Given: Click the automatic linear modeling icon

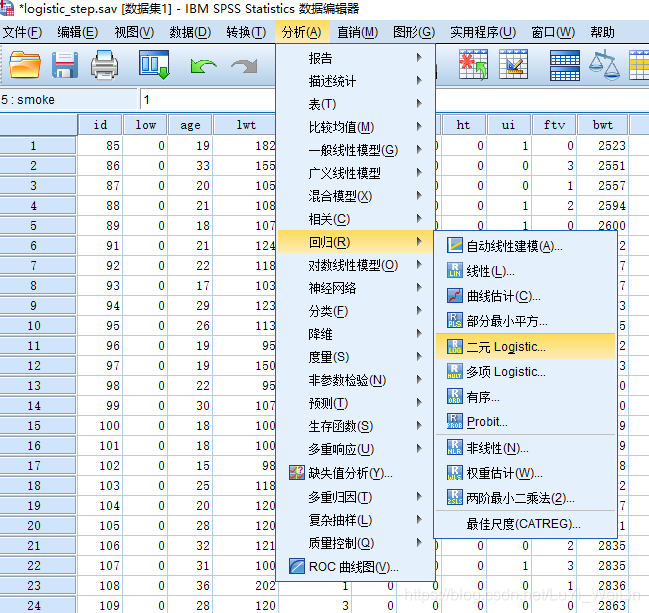Looking at the screenshot, I should [454, 245].
